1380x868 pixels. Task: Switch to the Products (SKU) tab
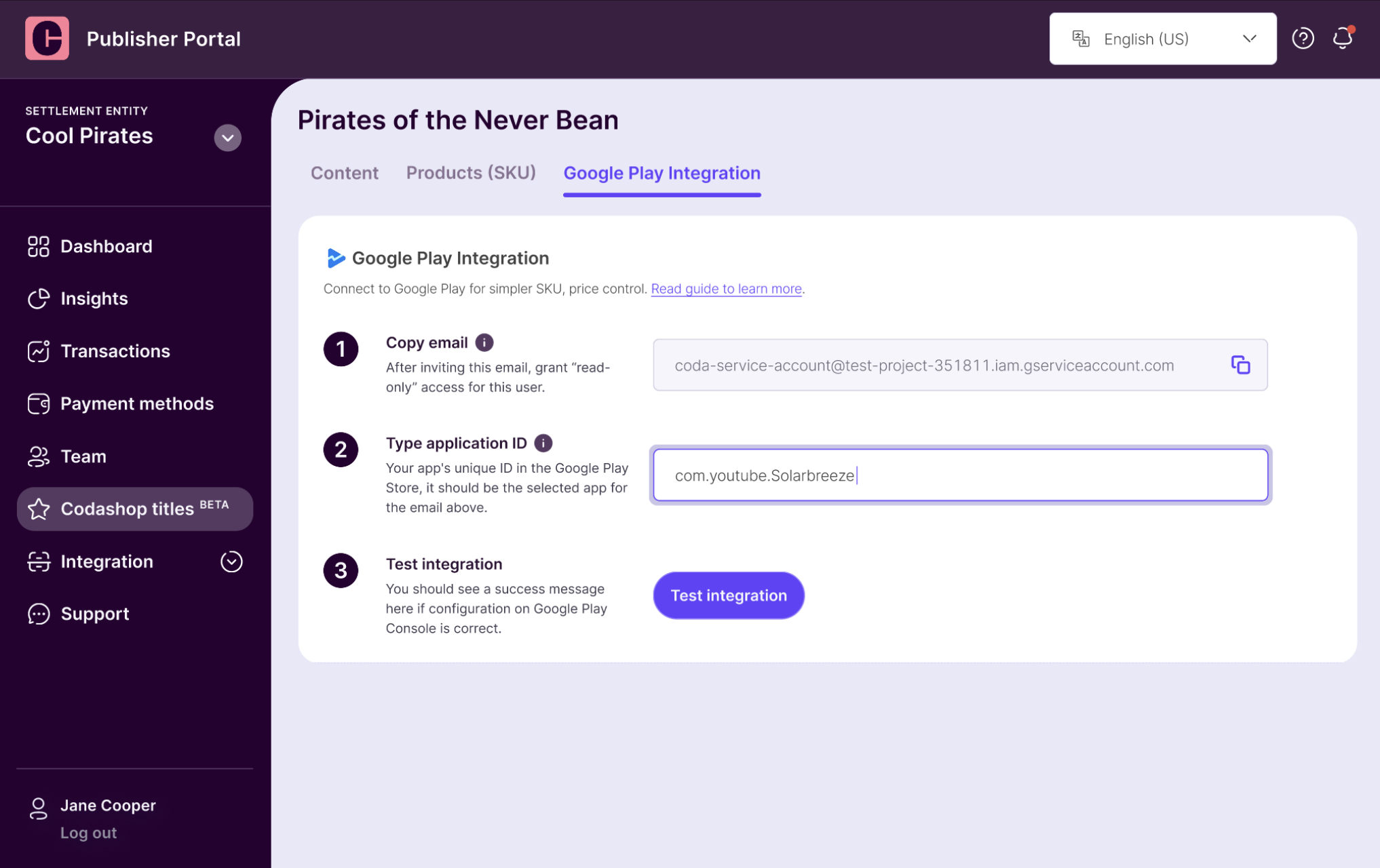[x=471, y=173]
